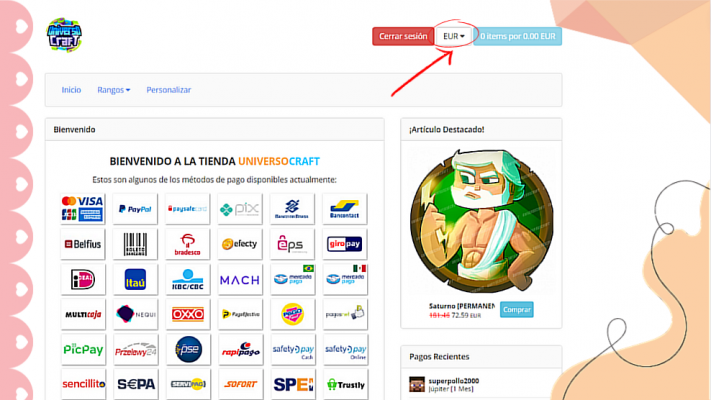The width and height of the screenshot is (711, 400).
Task: Select the Przelewy24 payment icon
Action: 135,350
